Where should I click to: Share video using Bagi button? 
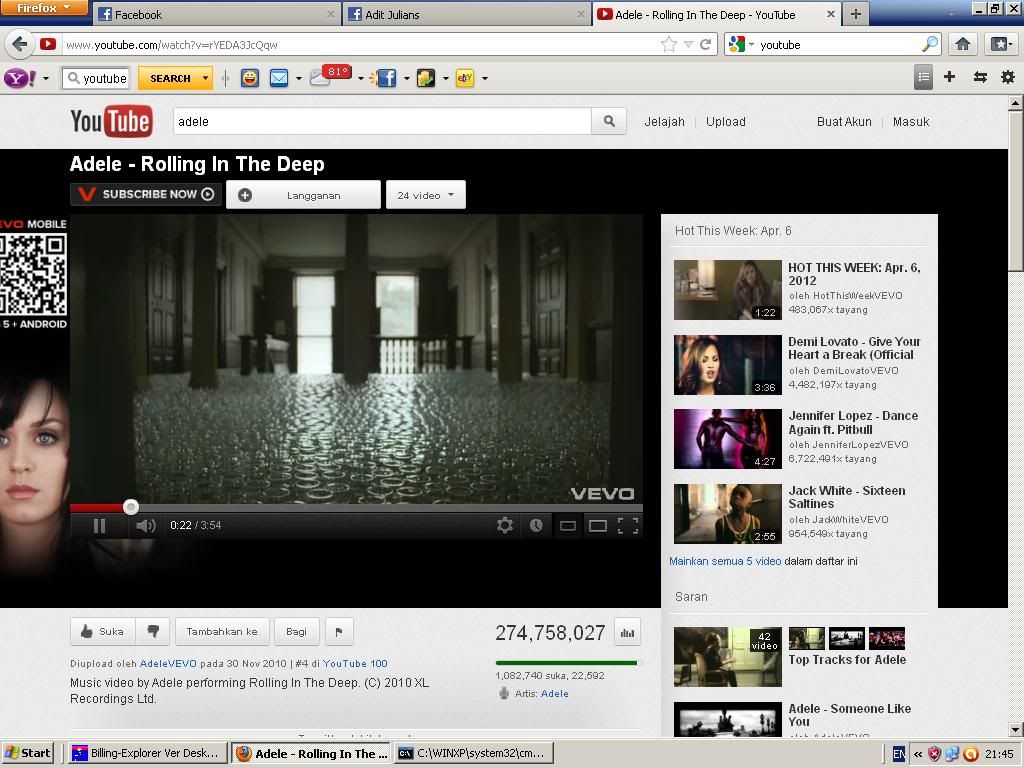(x=296, y=632)
